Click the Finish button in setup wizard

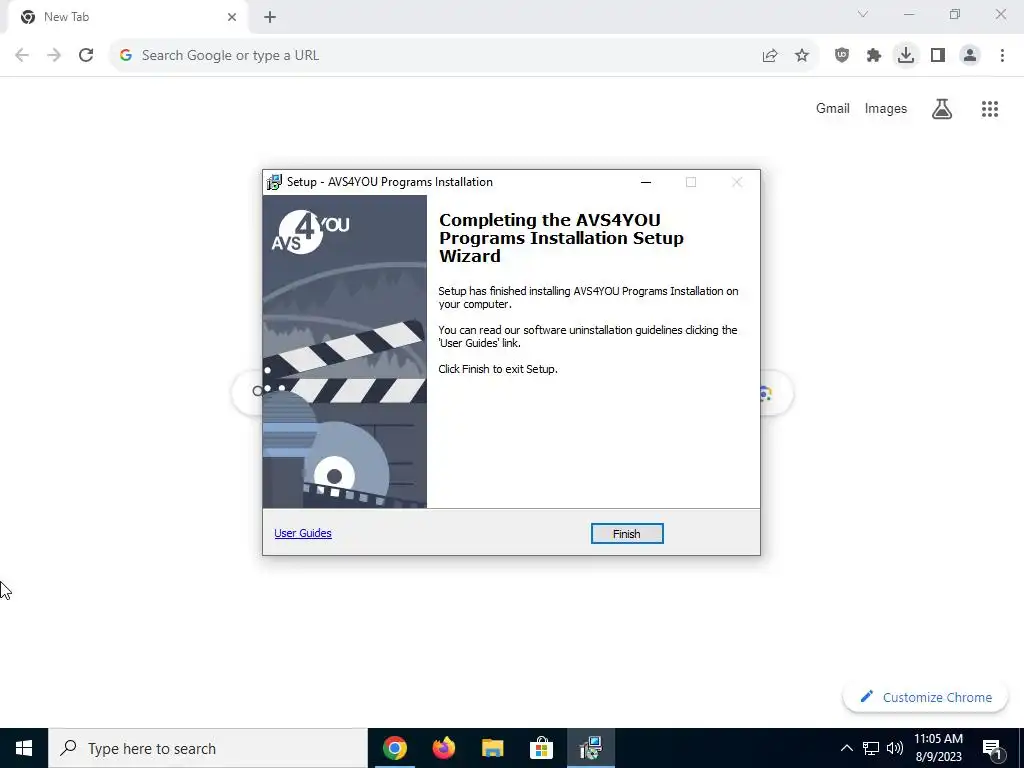tap(627, 534)
